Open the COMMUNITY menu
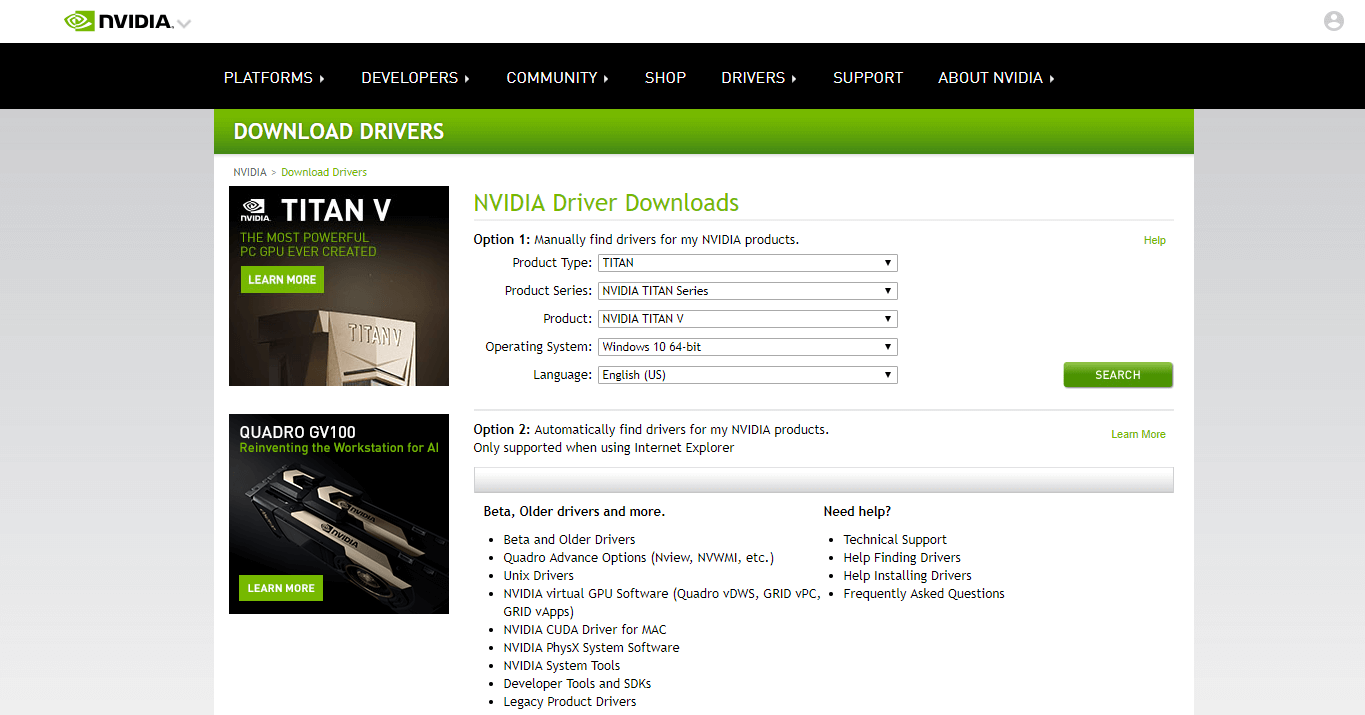Viewport: 1365px width, 715px height. click(x=557, y=77)
